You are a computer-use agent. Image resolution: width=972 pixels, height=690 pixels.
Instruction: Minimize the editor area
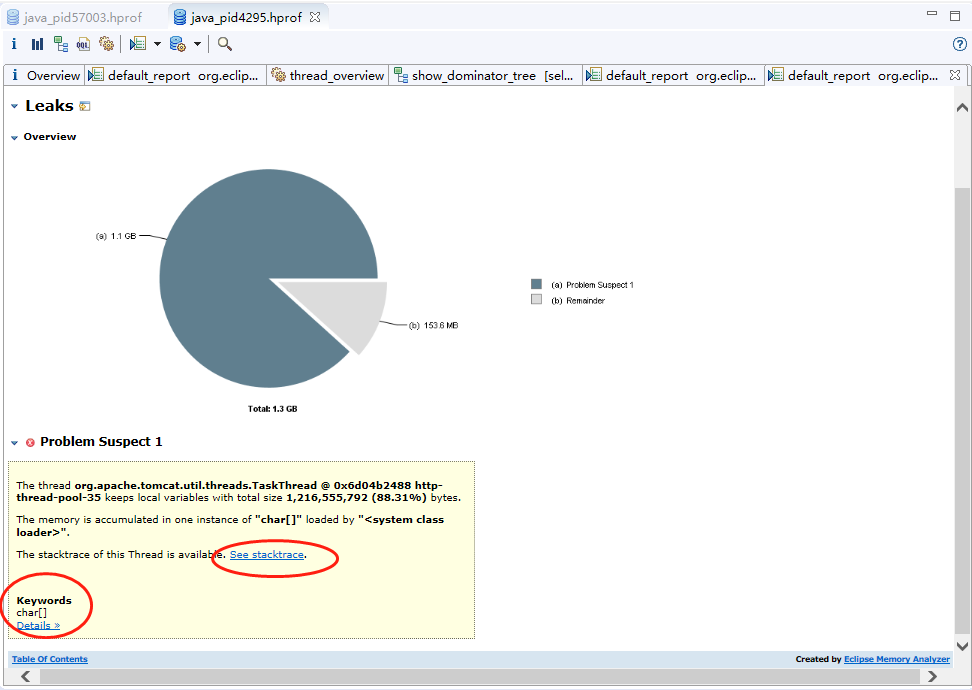(932, 13)
